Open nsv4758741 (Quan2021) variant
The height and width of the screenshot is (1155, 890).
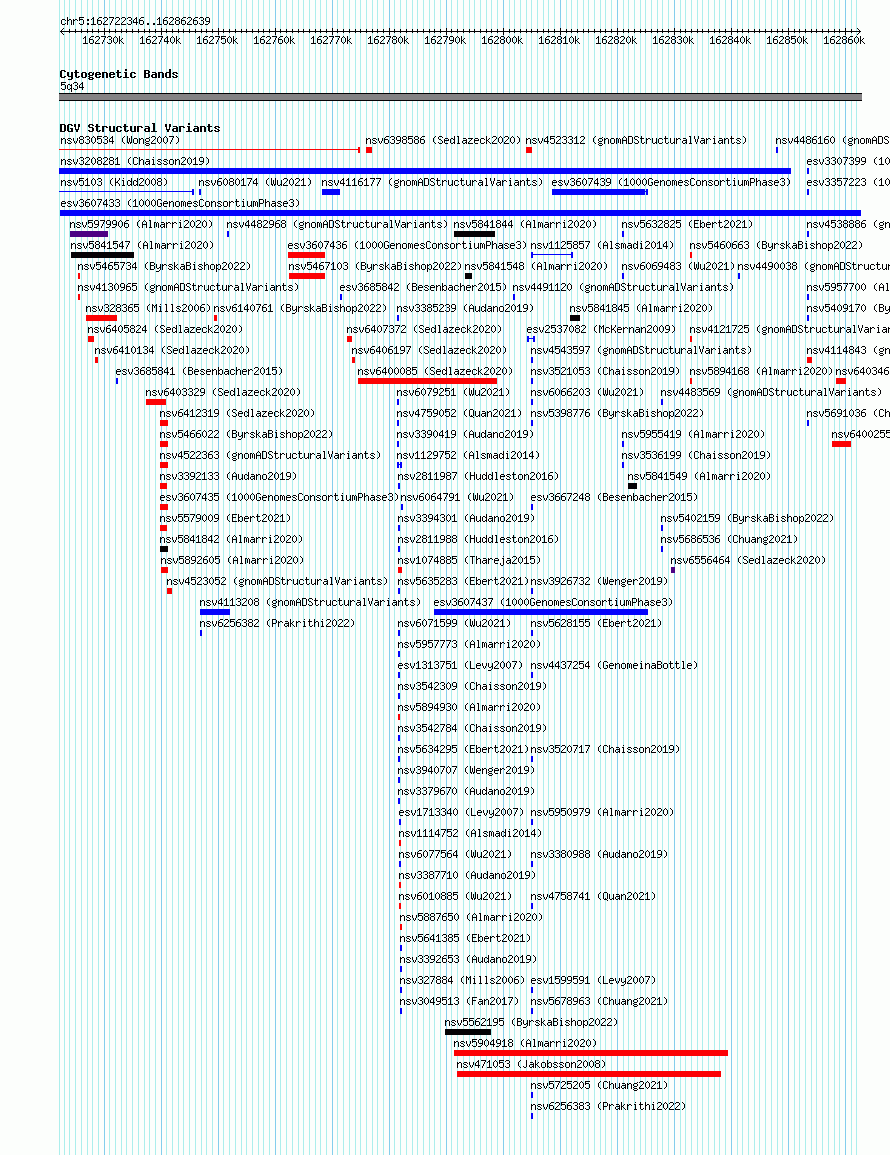tap(593, 896)
